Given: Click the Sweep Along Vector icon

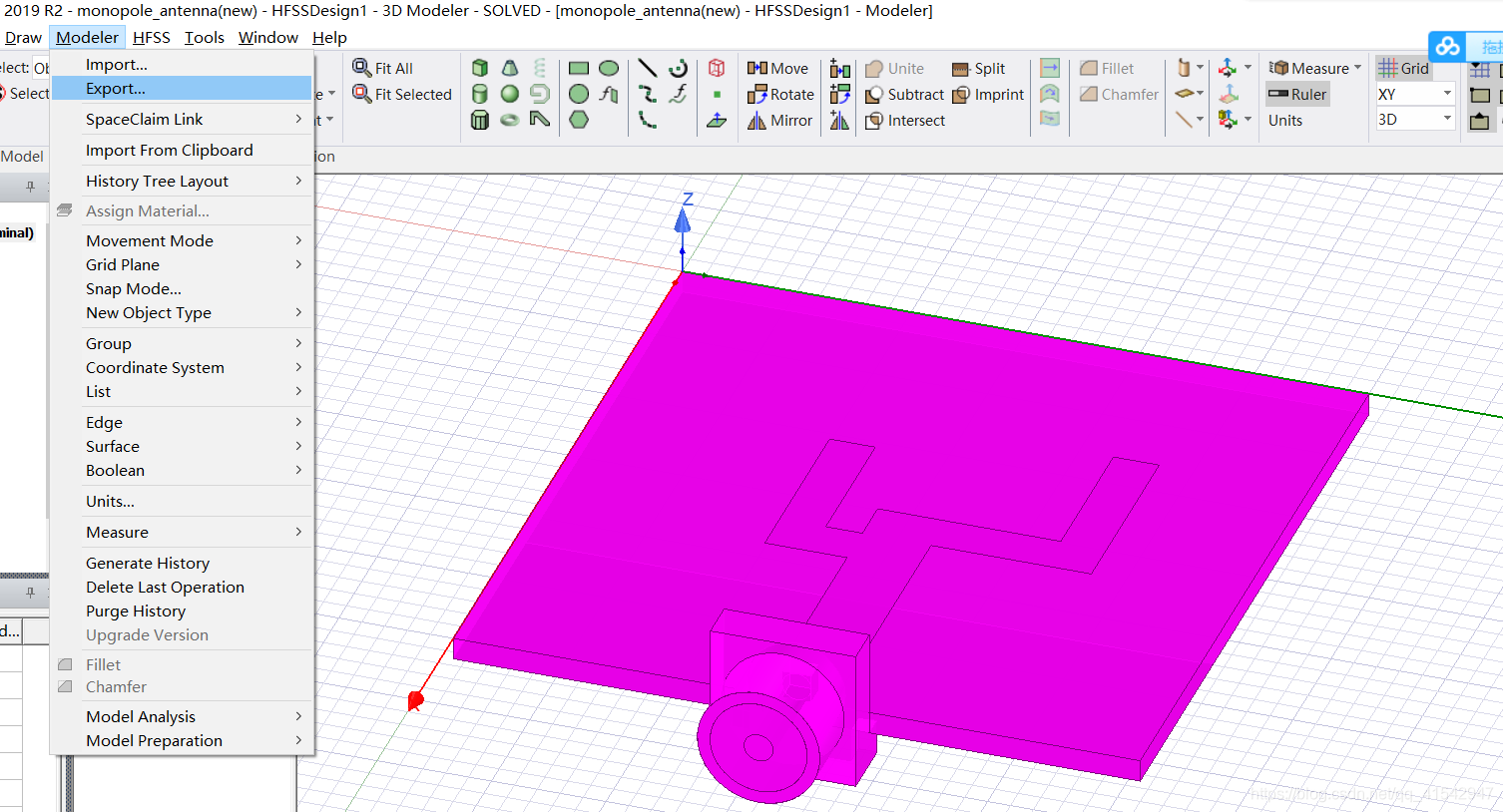Looking at the screenshot, I should [1050, 68].
